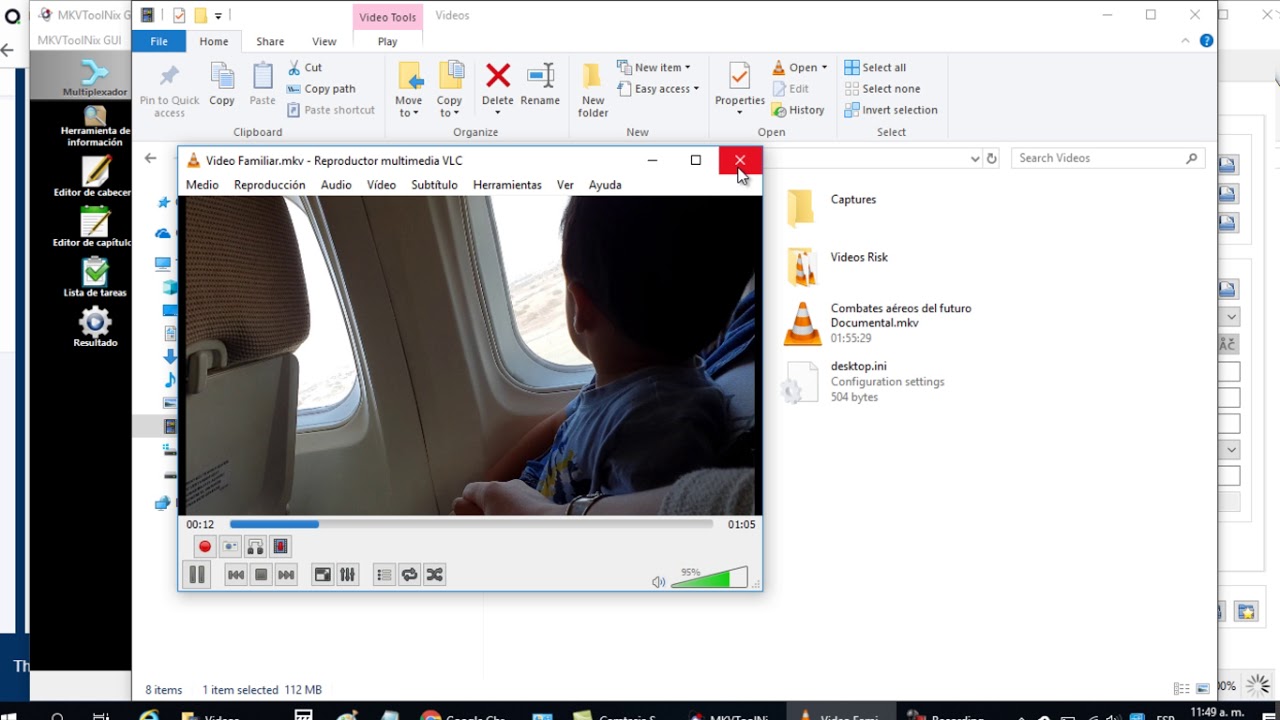Pause the Video Familiar.mkv playback
This screenshot has width=1280, height=720.
[x=197, y=574]
